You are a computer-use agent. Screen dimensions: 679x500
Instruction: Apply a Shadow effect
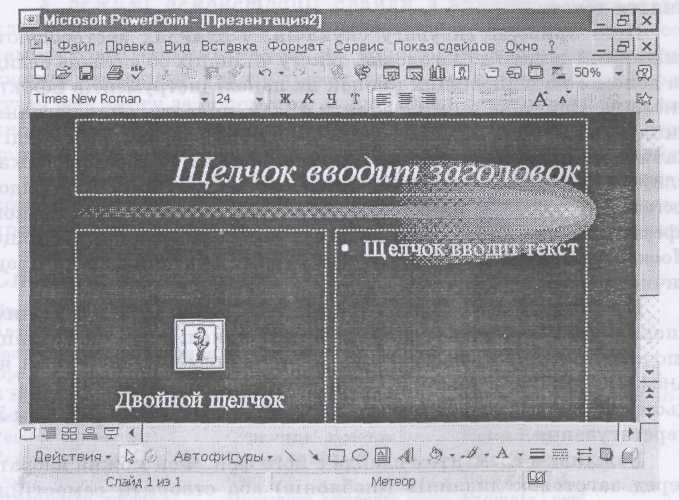click(x=606, y=454)
